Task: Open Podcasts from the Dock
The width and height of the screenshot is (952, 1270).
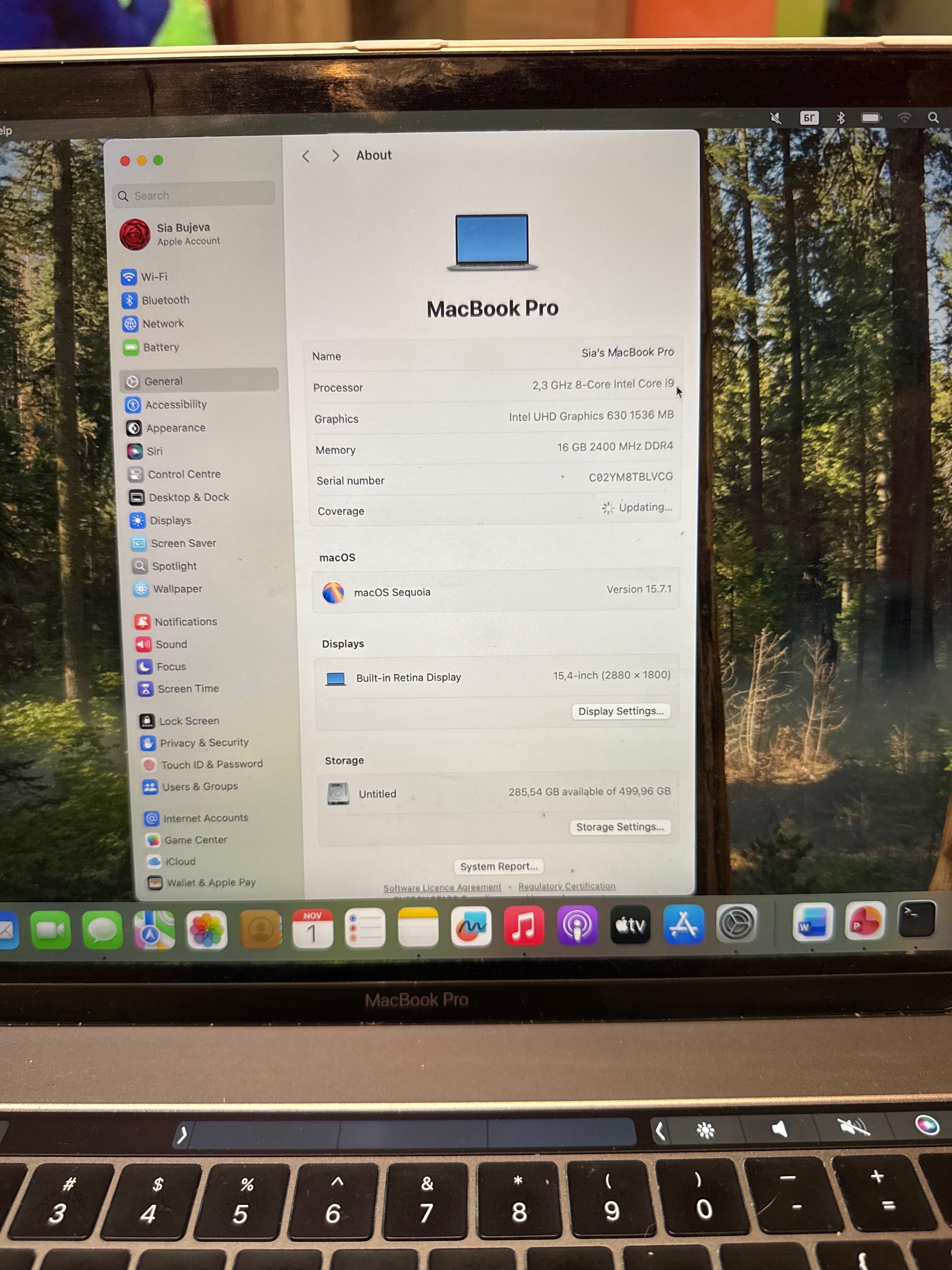Action: coord(577,925)
